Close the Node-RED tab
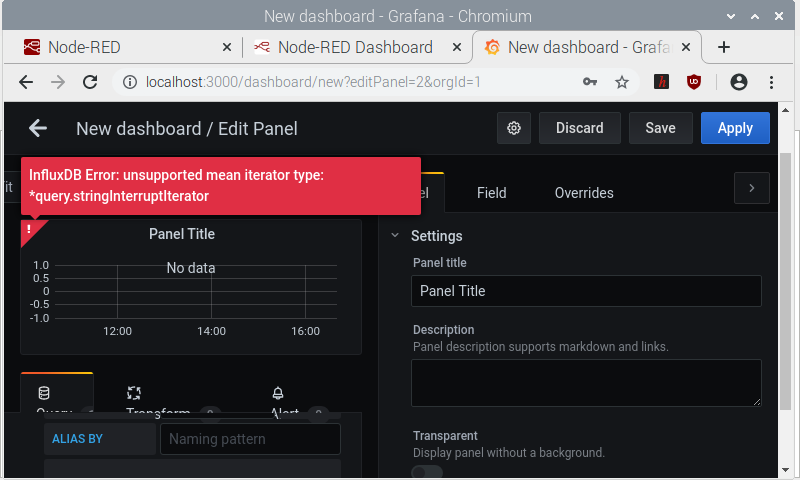This screenshot has width=800, height=480. (x=227, y=47)
